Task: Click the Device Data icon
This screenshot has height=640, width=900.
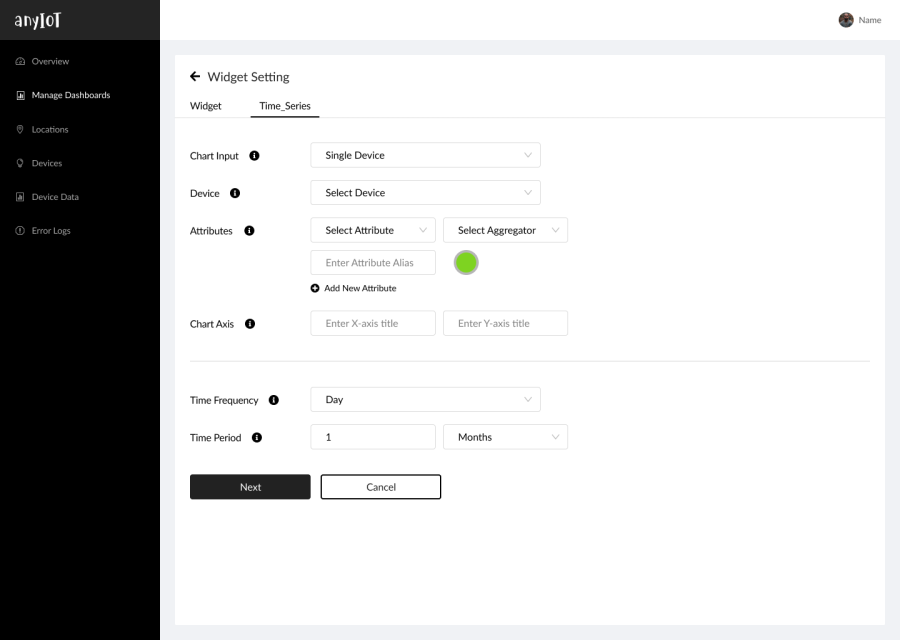Action: 20,197
